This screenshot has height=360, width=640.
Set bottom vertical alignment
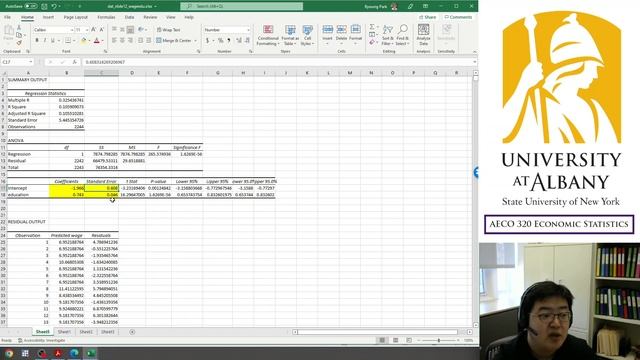[x=130, y=30]
